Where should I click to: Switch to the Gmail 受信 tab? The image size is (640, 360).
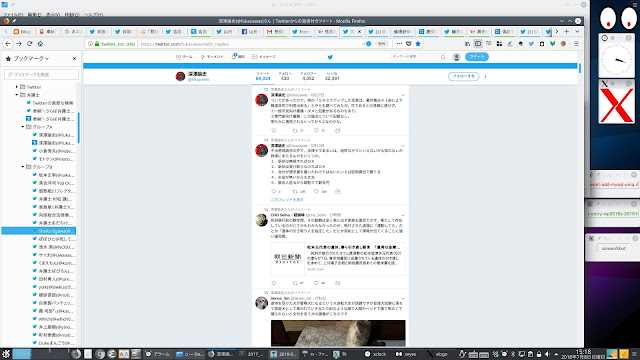coord(277,31)
